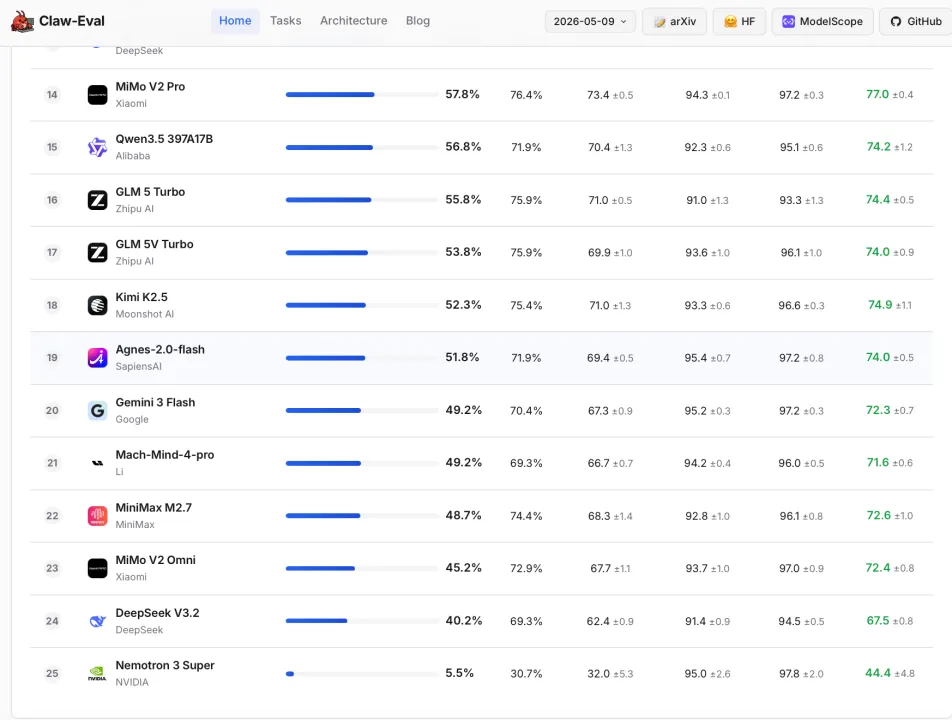The width and height of the screenshot is (952, 720).
Task: Click the Nemotron 3 Super 5.5% progress bar
Action: coord(361,673)
